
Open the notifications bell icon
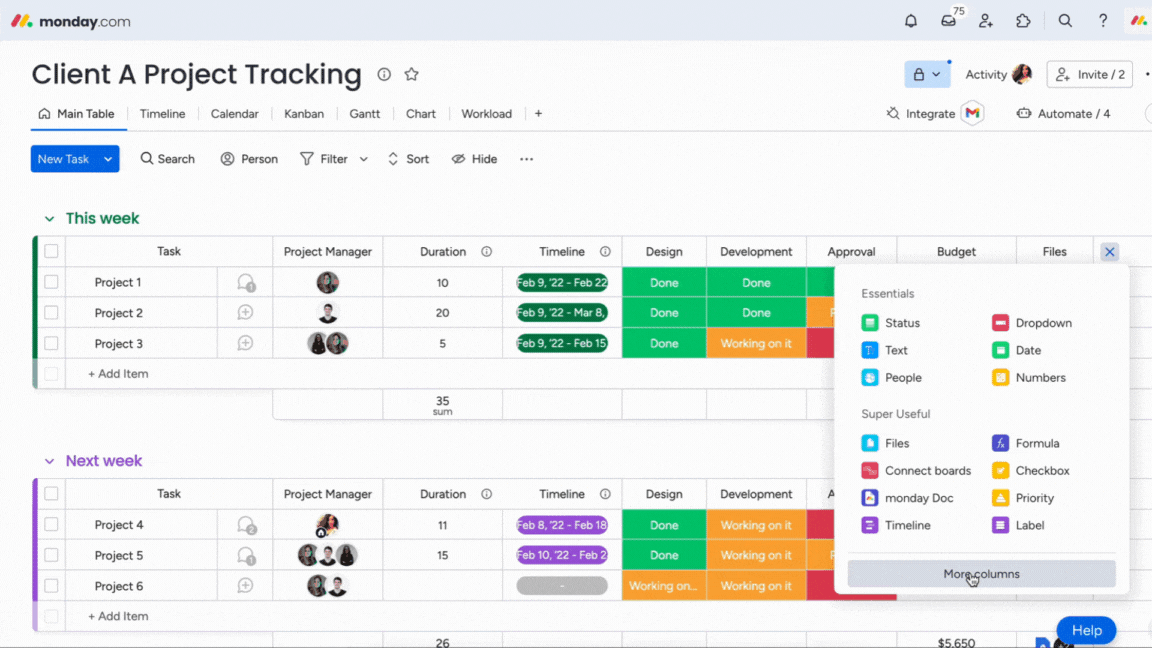tap(911, 21)
